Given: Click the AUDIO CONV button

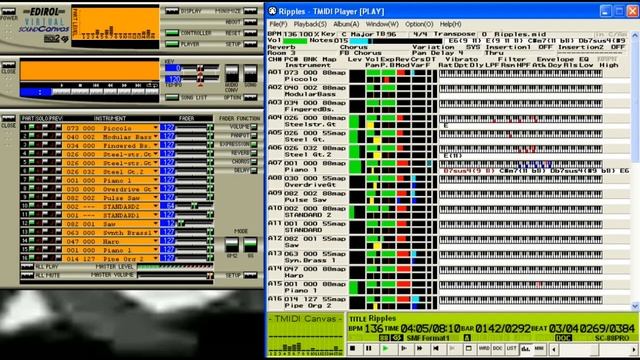Looking at the screenshot, I should [231, 73].
